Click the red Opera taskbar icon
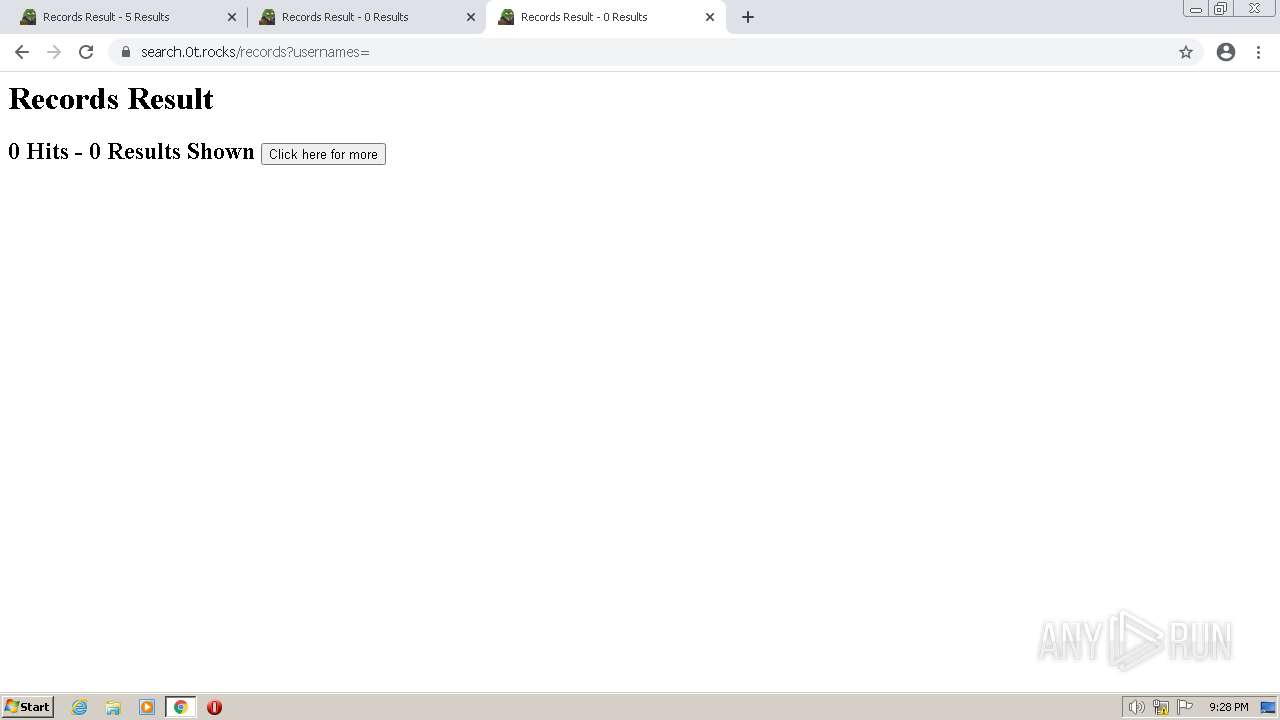Screen dimensions: 1280x720 tap(214, 707)
